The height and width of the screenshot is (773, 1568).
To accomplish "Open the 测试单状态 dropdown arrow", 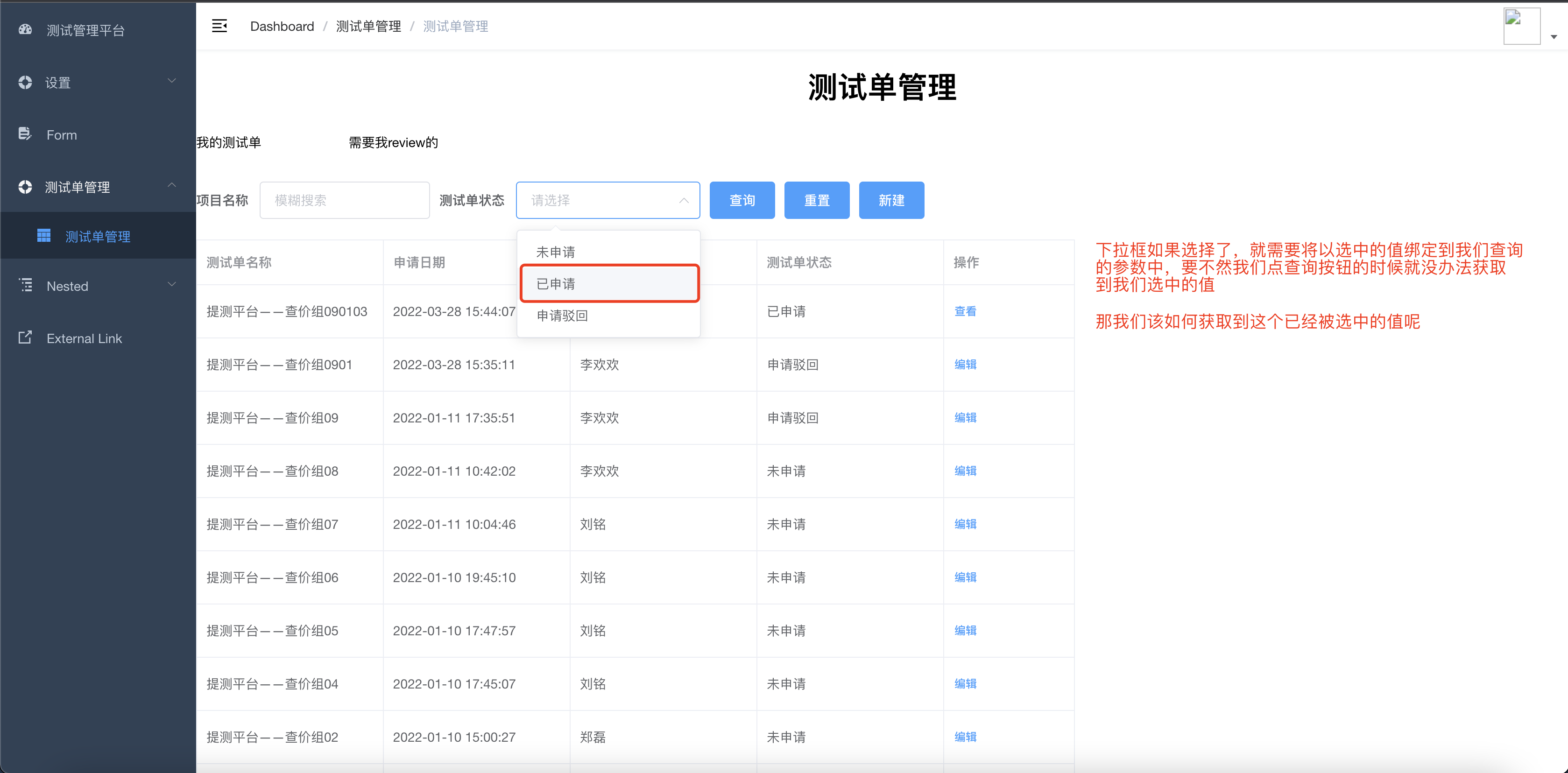I will [684, 200].
